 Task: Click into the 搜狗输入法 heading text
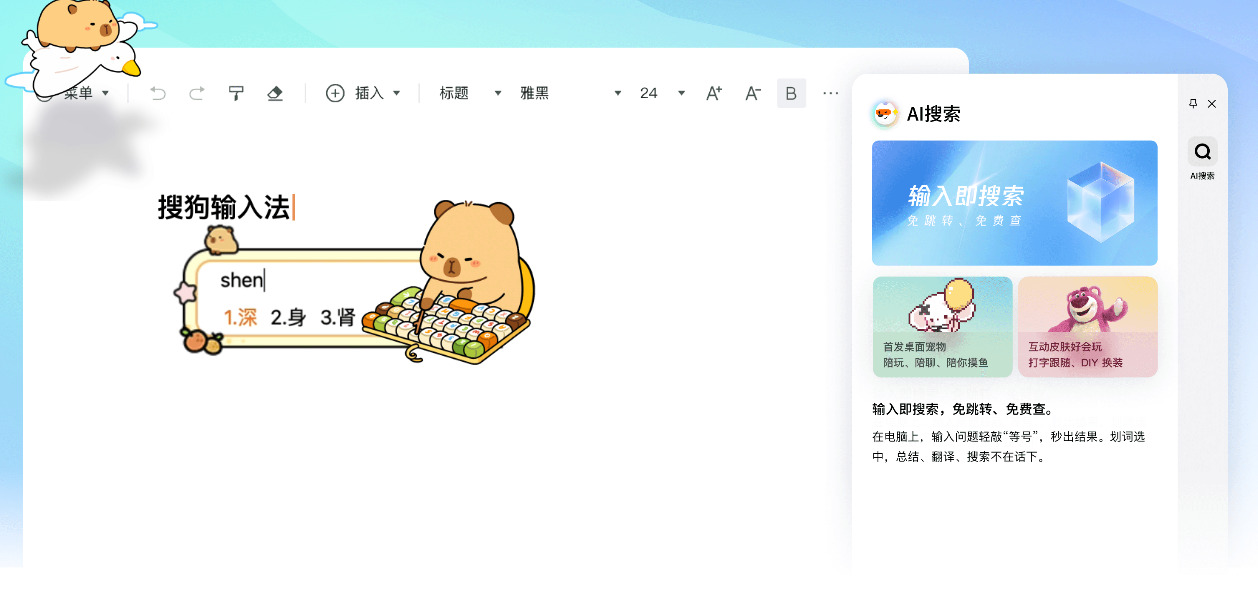coord(224,207)
